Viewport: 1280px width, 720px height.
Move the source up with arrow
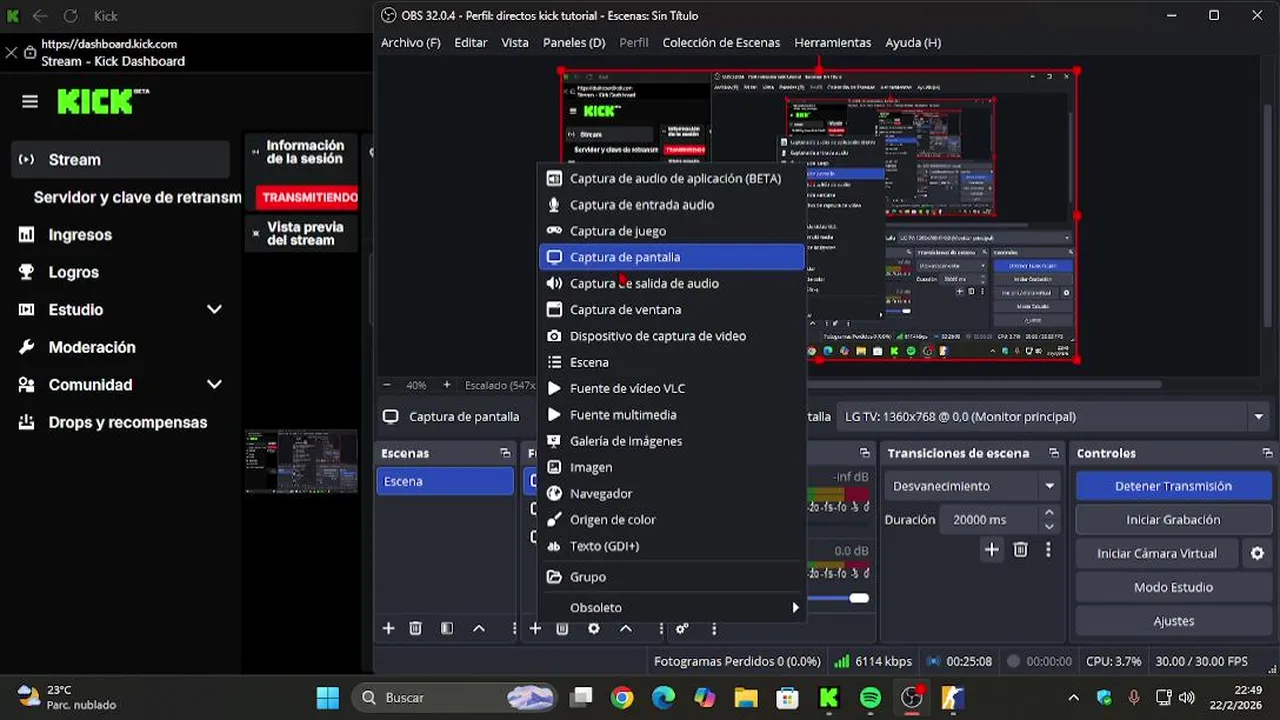pyautogui.click(x=626, y=628)
